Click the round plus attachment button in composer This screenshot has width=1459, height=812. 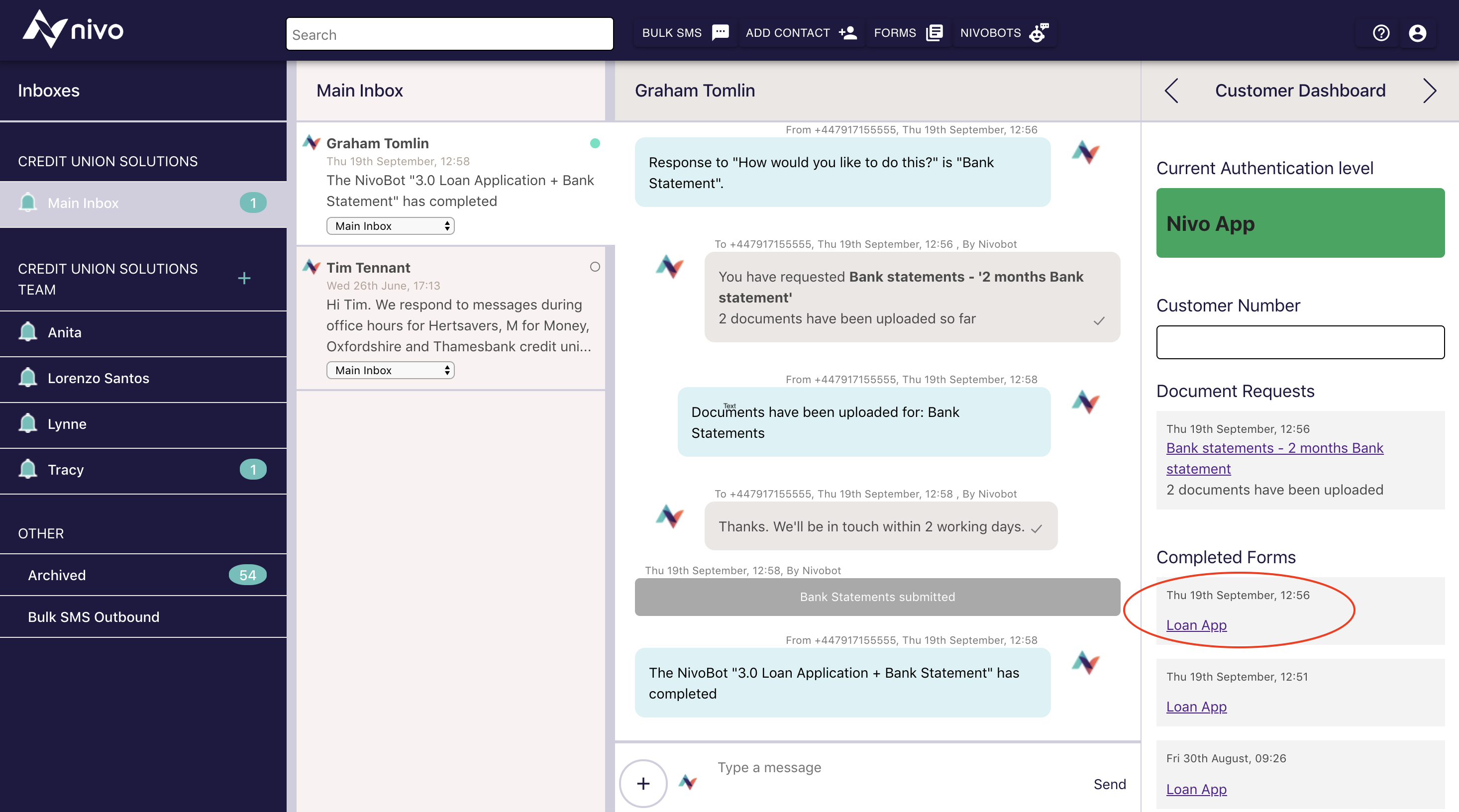(643, 783)
